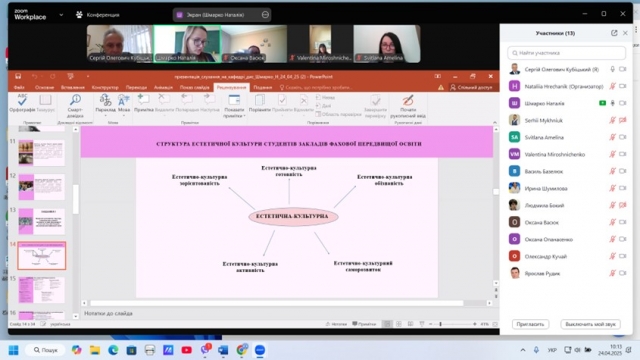Show hidden system tray icons
This screenshot has height=360, width=640.
(x=523, y=350)
